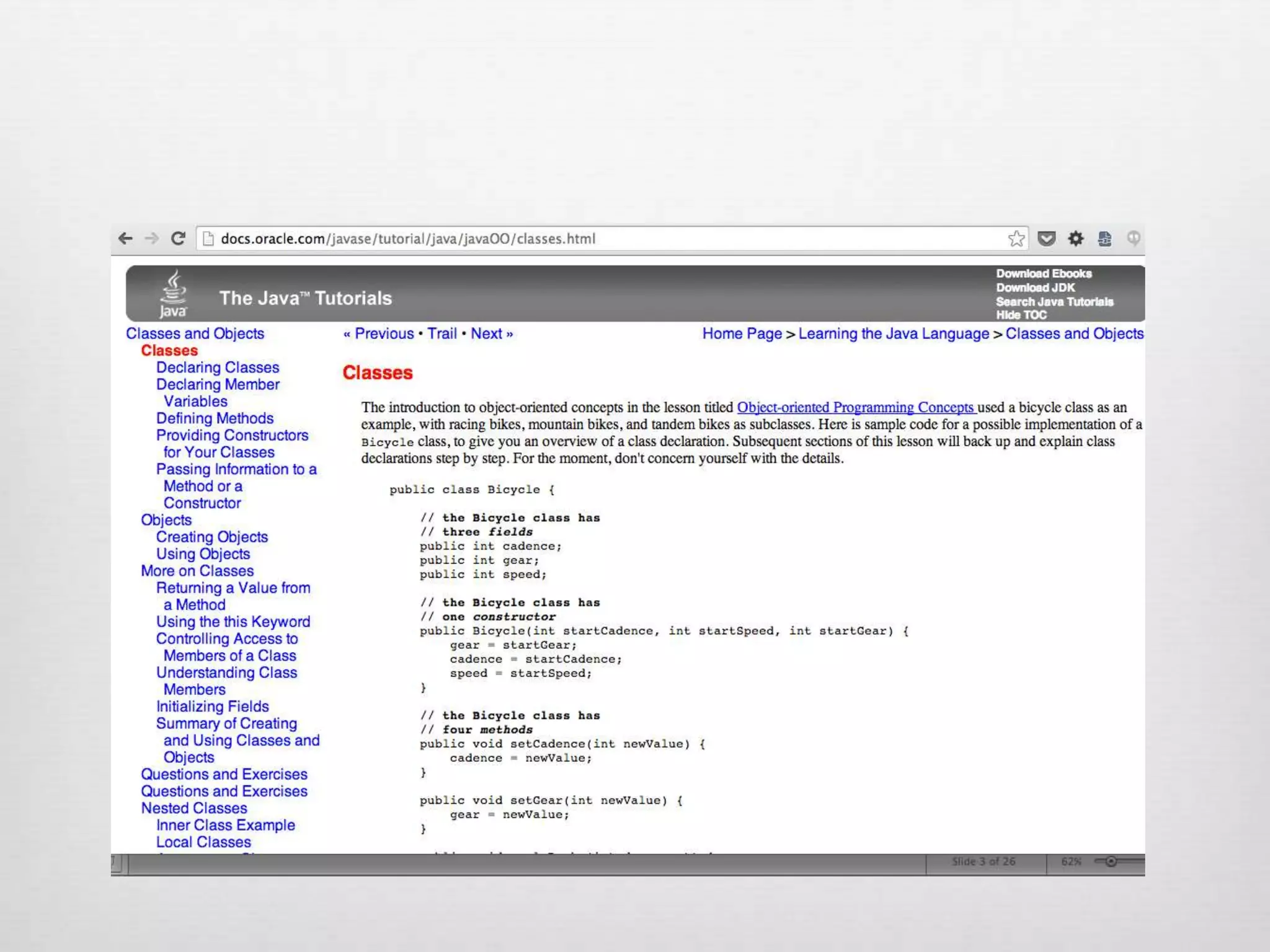This screenshot has width=1270, height=952.
Task: Click the browser forward arrow
Action: coord(151,239)
